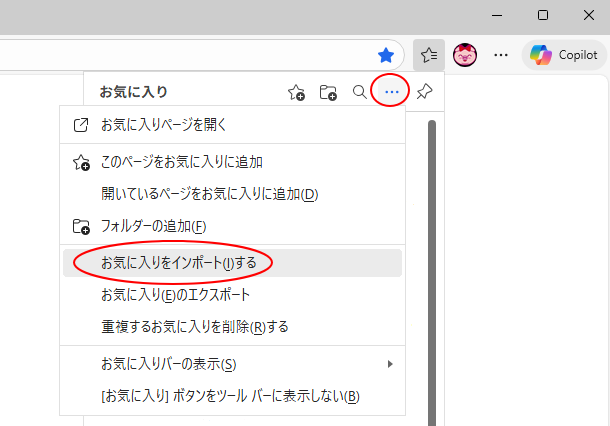Maximize the browser window

tap(543, 16)
